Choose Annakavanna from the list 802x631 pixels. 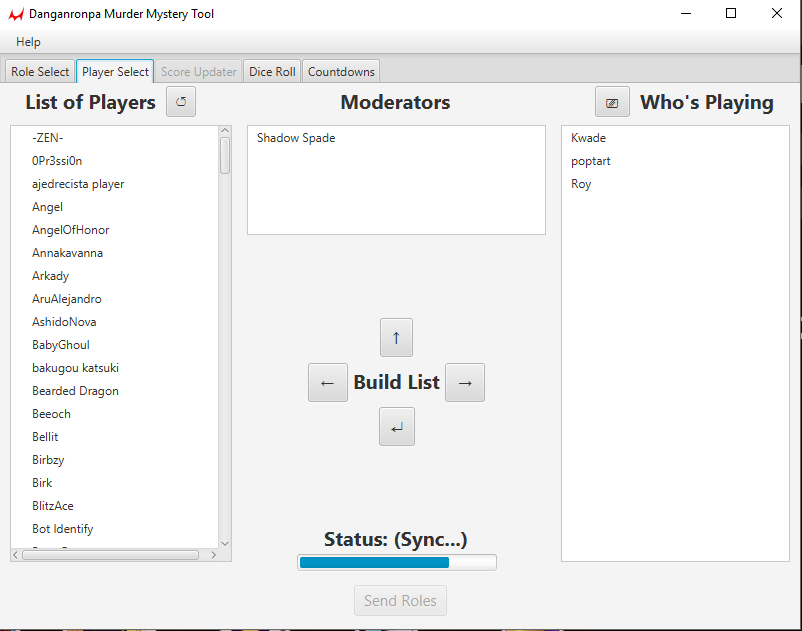[115, 253]
